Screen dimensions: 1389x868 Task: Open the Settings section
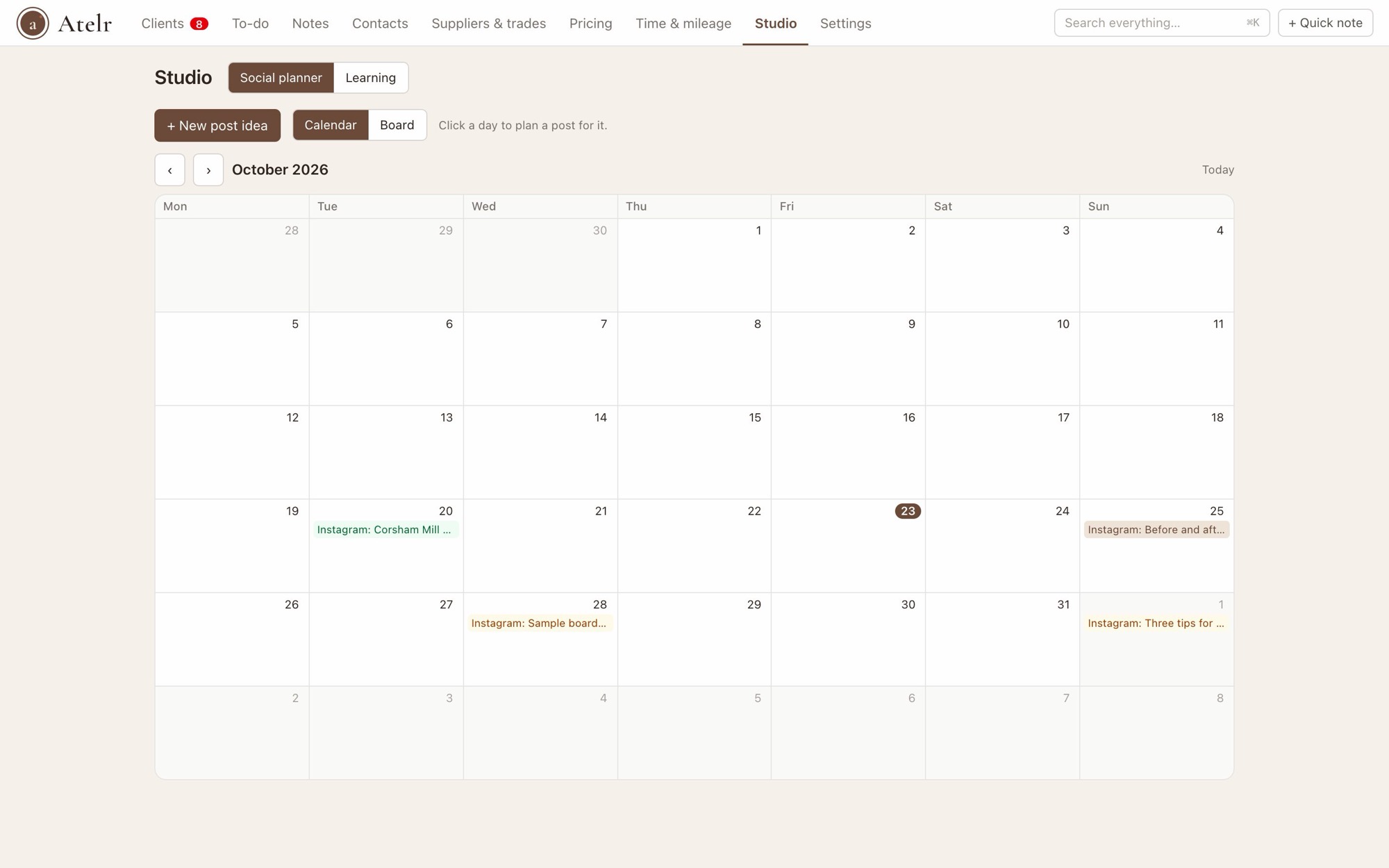[x=845, y=23]
